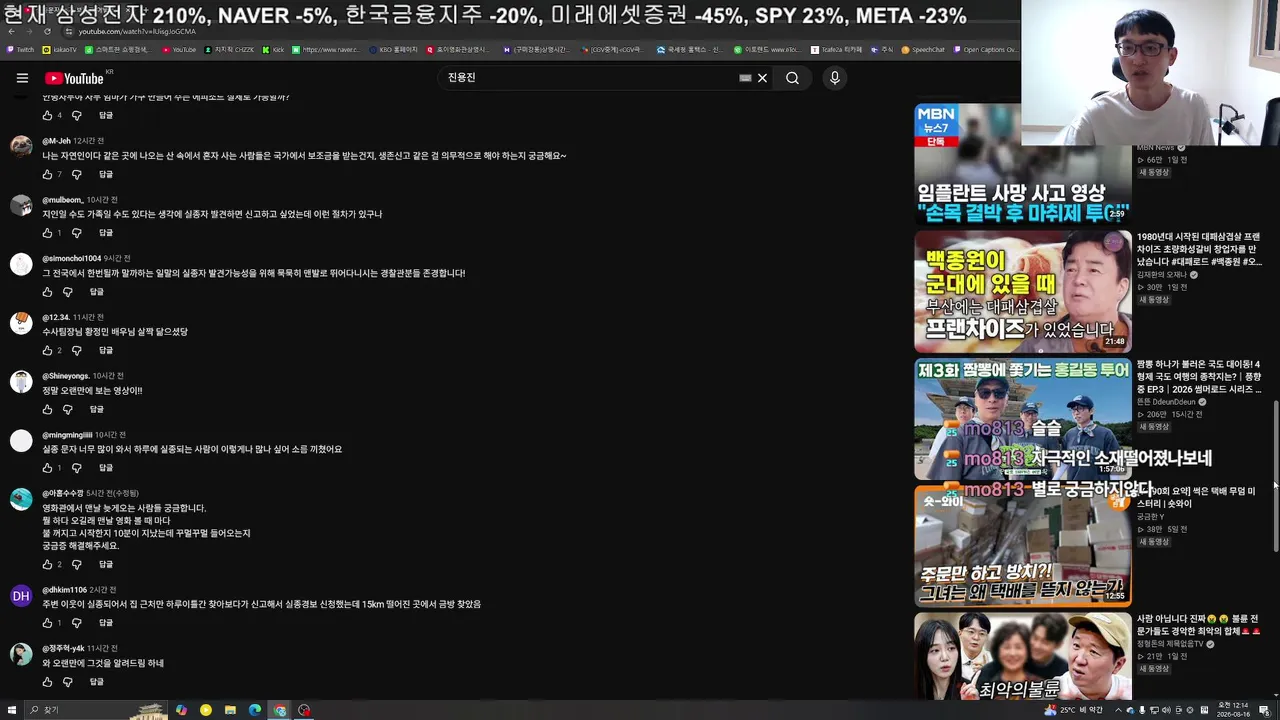Play the 최악의불륜 video thumbnail
This screenshot has width=1280, height=720.
tap(1022, 657)
